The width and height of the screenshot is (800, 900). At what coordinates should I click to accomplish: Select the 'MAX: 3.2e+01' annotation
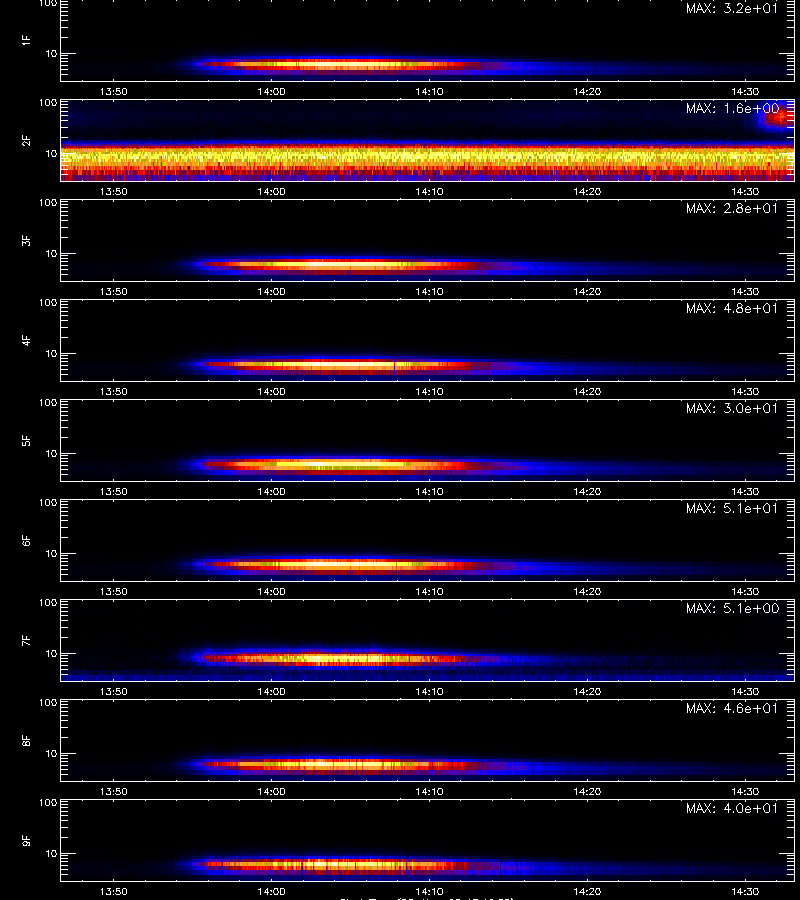732,9
